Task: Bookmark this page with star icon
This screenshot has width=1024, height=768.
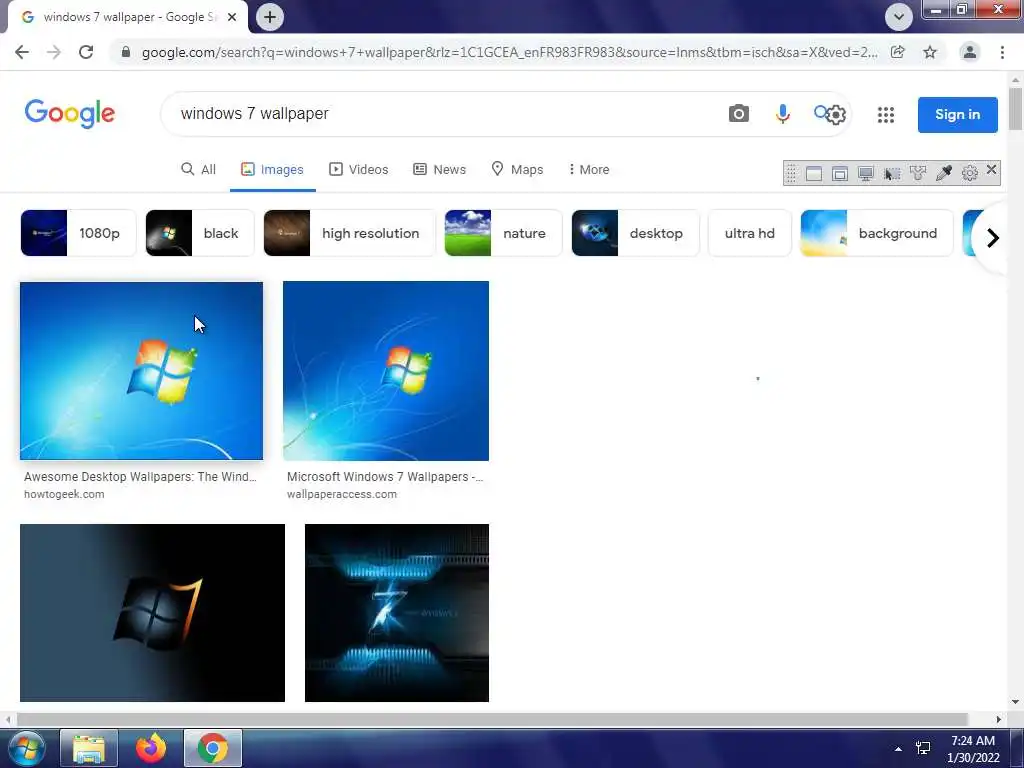Action: [930, 52]
